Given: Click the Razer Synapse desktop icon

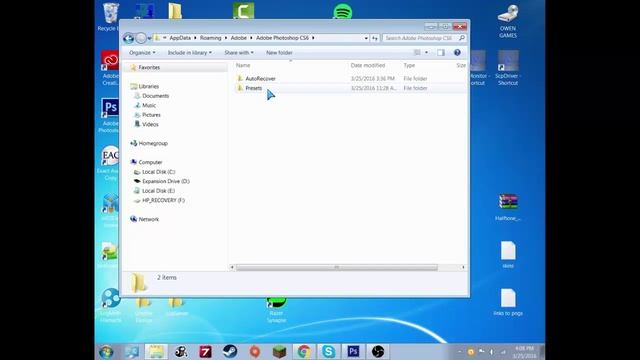Looking at the screenshot, I should point(276,311).
